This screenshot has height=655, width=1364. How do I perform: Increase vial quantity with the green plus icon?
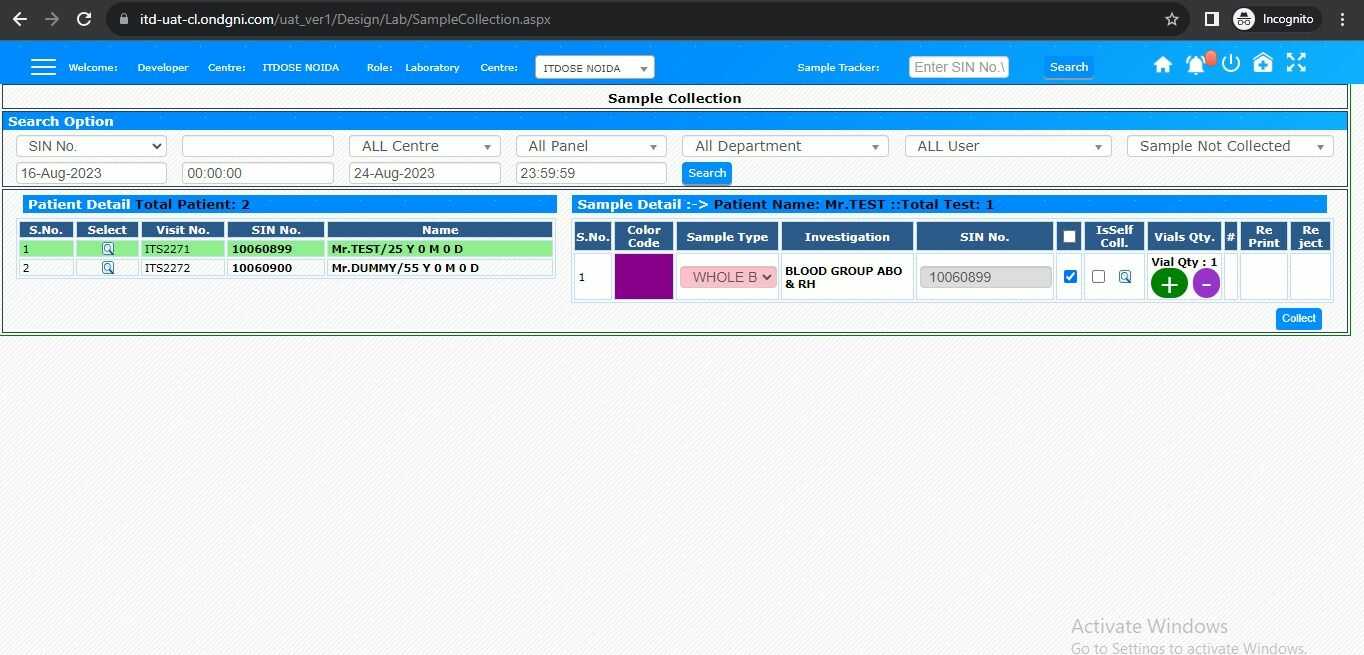click(x=1169, y=283)
